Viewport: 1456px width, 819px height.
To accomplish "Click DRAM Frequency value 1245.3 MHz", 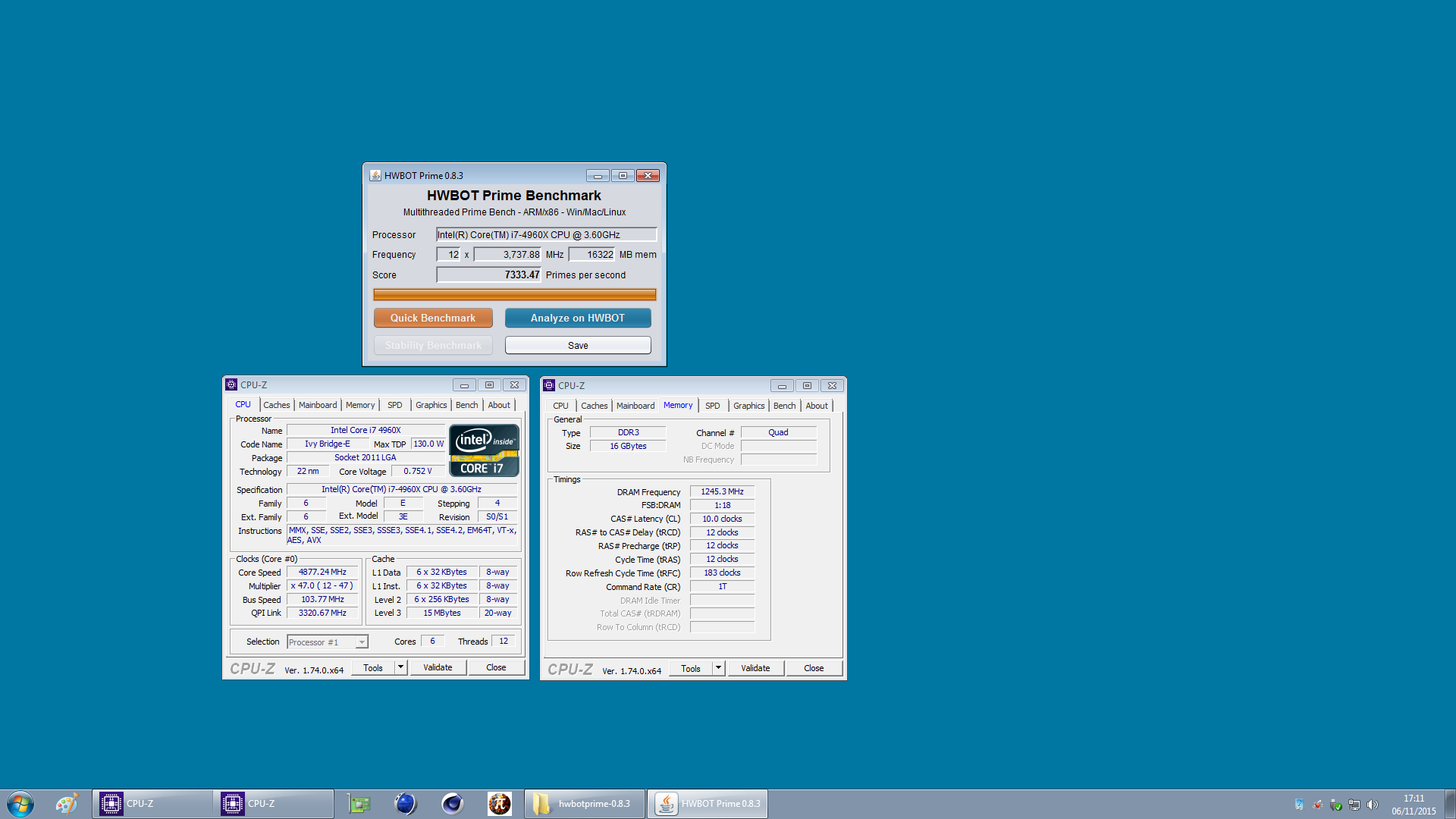I will tap(722, 491).
